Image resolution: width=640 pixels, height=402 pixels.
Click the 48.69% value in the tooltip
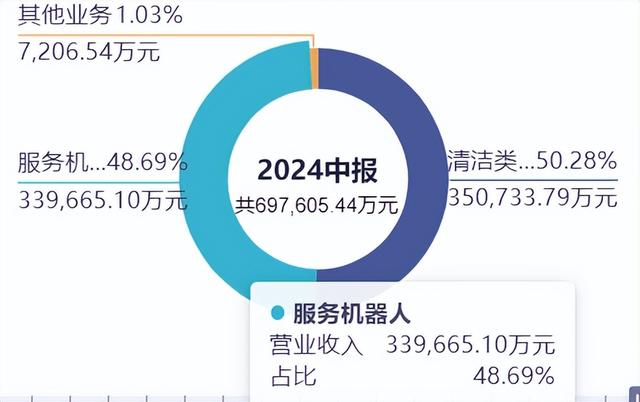tap(514, 376)
